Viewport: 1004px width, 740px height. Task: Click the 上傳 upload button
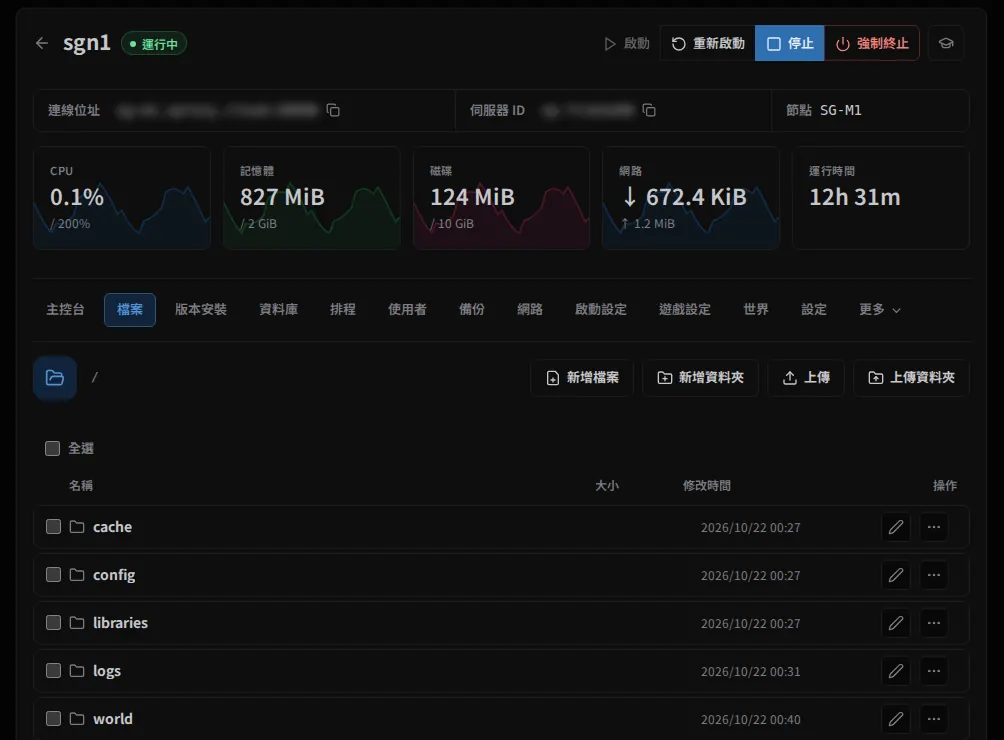[806, 378]
